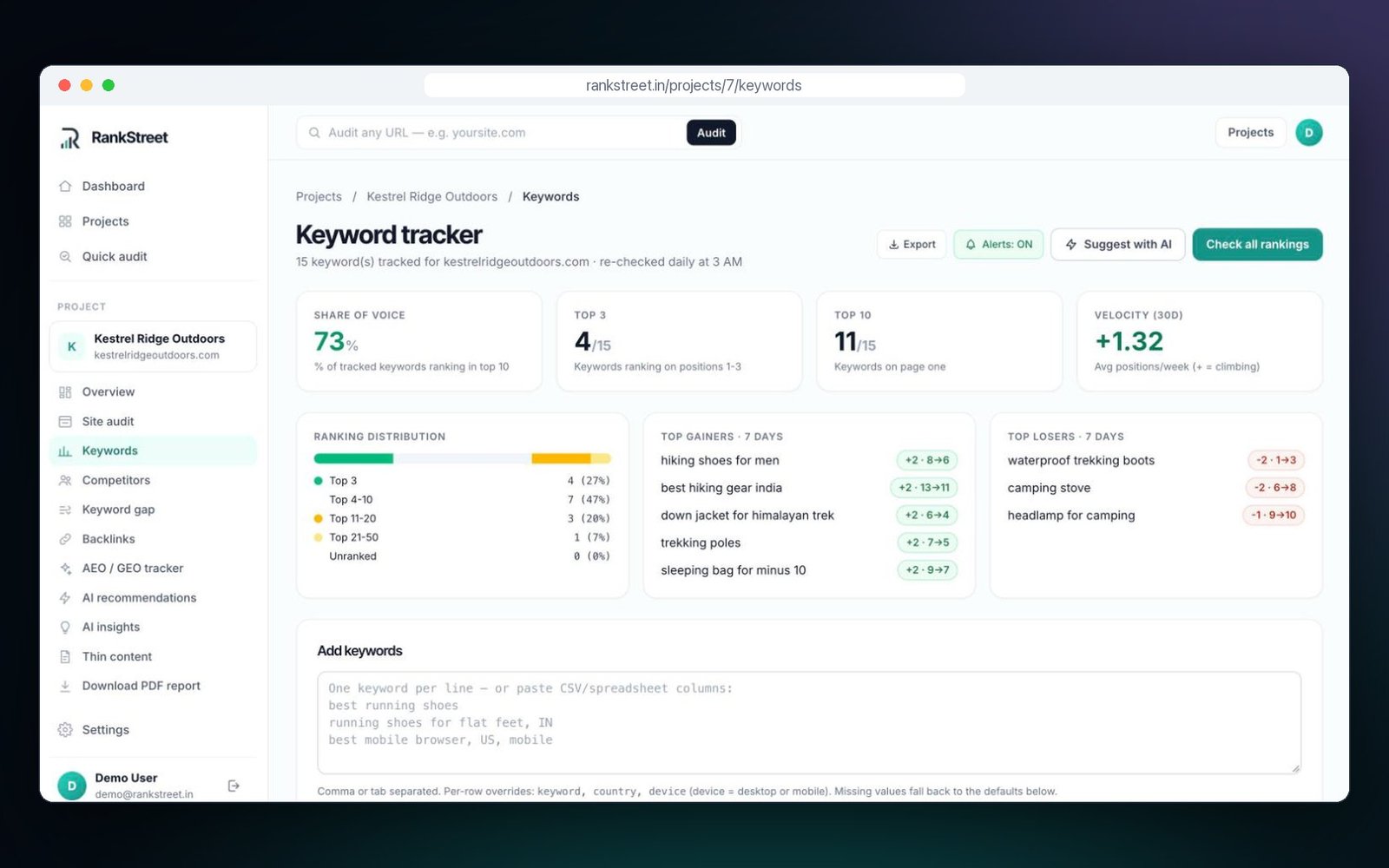This screenshot has height=868, width=1389.
Task: Click the Projects breadcrumb link
Action: point(319,197)
